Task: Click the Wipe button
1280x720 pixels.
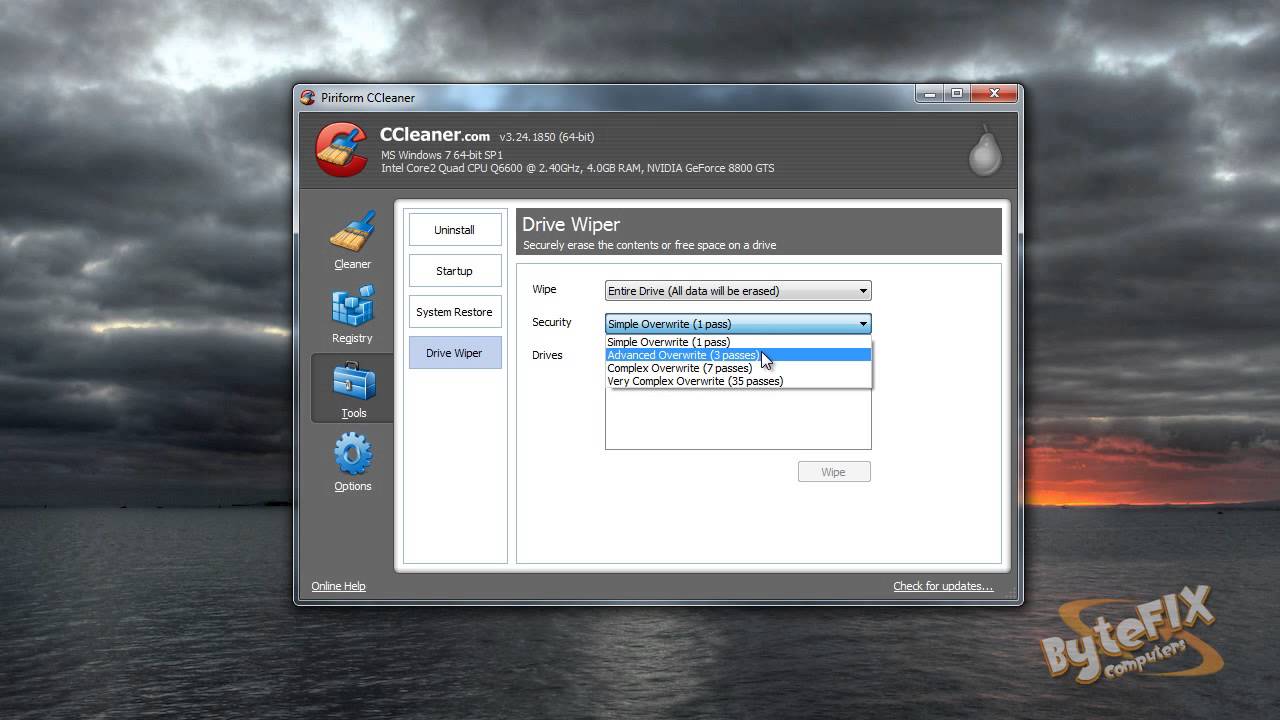Action: (x=834, y=472)
